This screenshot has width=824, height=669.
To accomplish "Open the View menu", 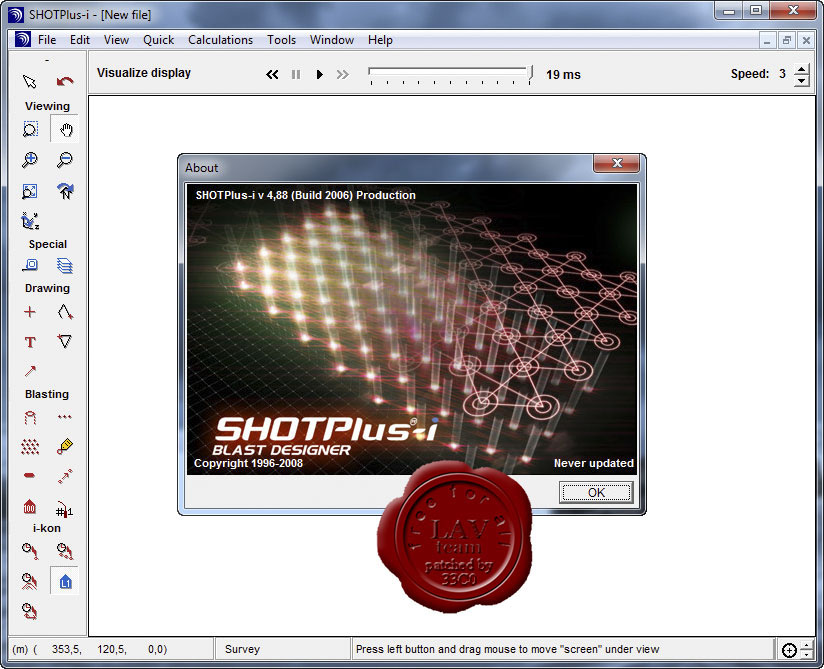I will click(116, 40).
